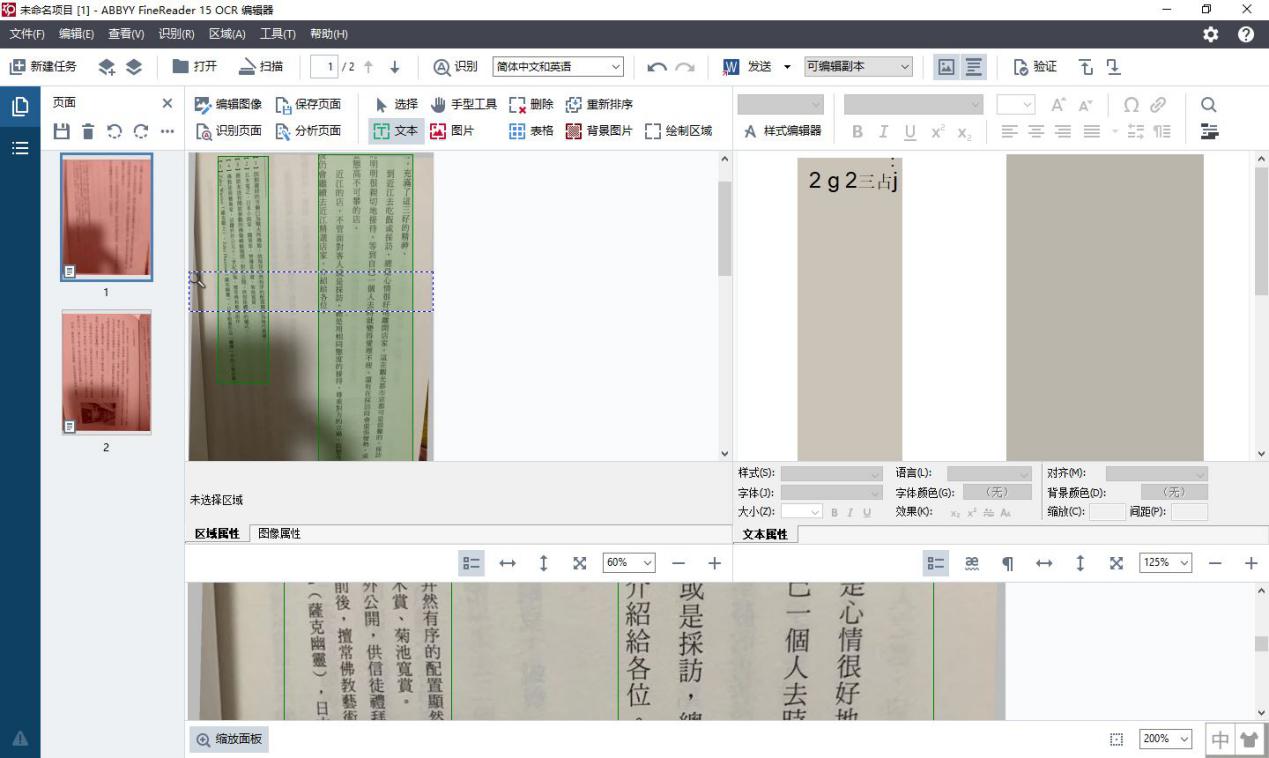Open the 工具 Tools menu
This screenshot has height=758, width=1269.
pos(278,34)
